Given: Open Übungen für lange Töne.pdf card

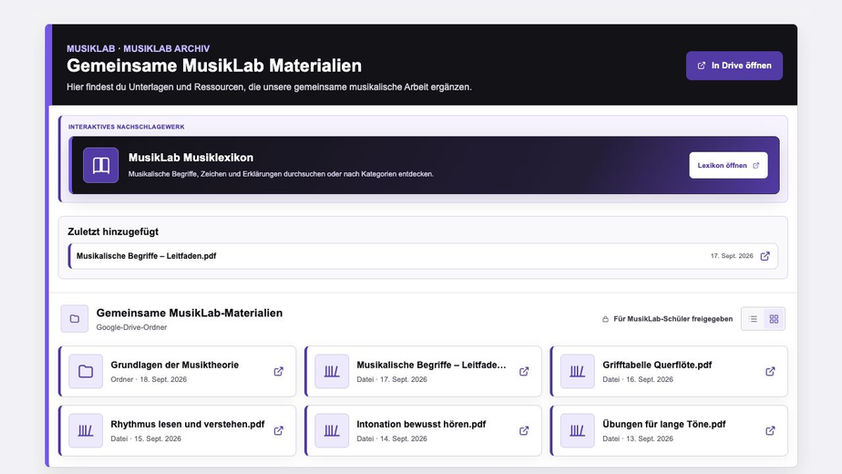Looking at the screenshot, I should pos(669,431).
